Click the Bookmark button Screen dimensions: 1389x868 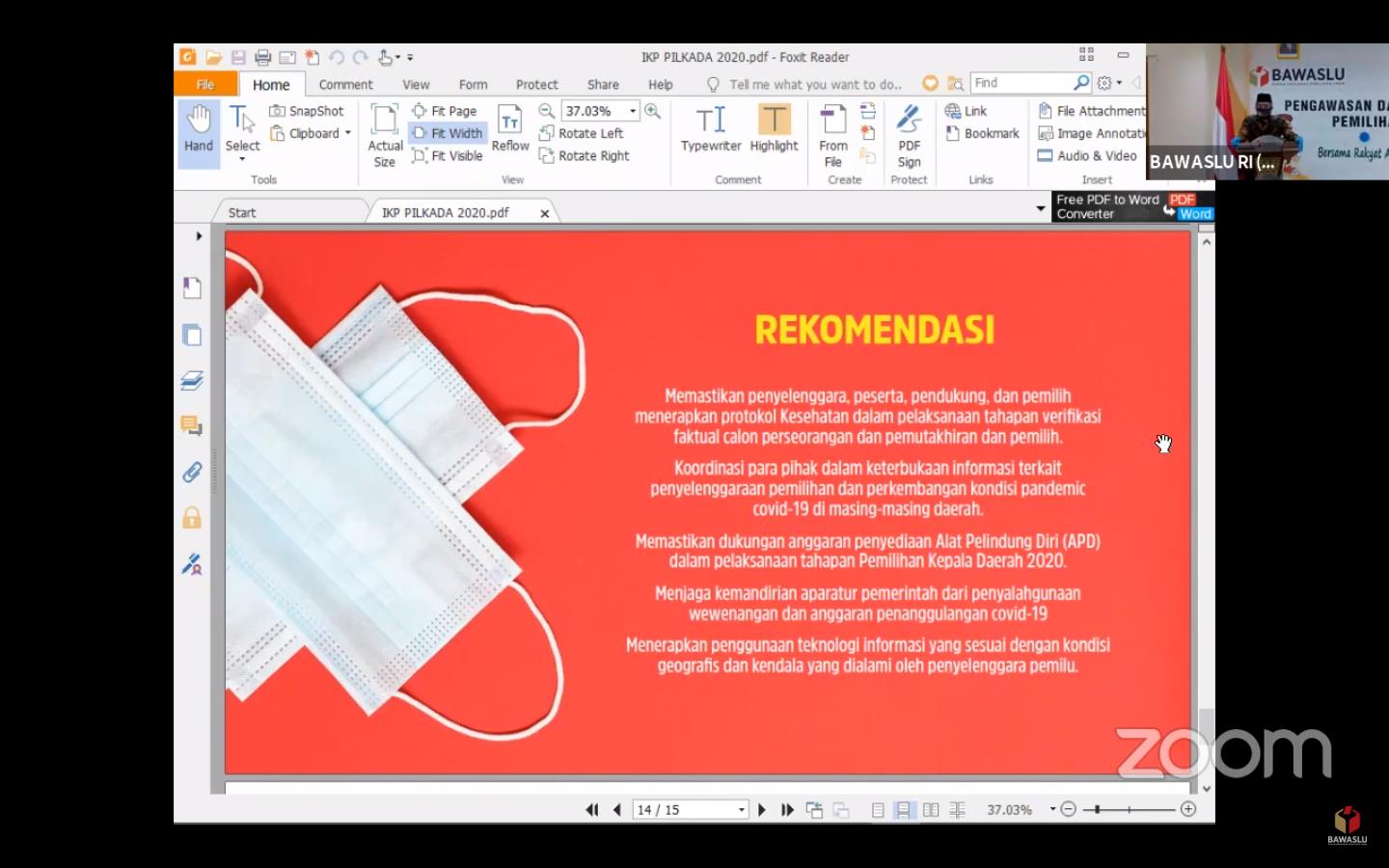point(983,133)
